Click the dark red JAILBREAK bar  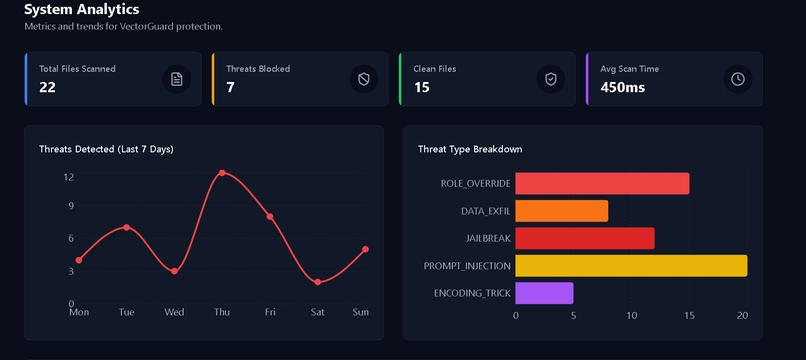tap(584, 238)
